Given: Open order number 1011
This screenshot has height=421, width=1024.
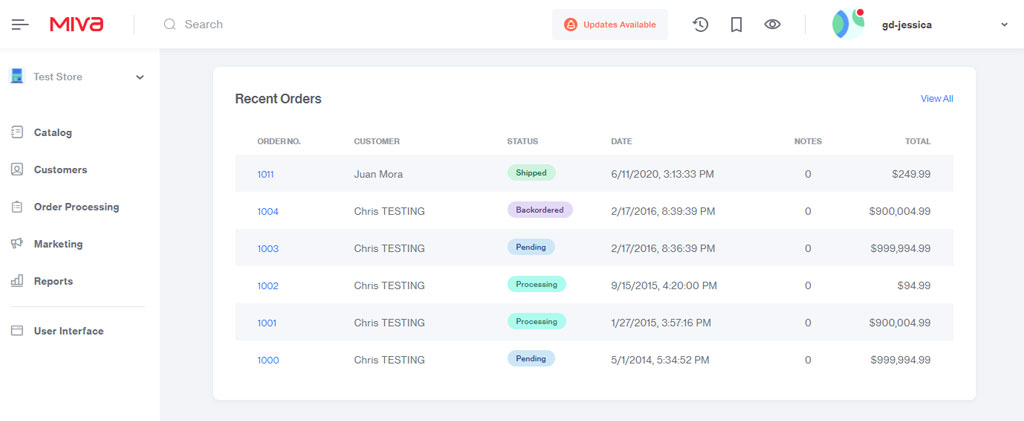Looking at the screenshot, I should pyautogui.click(x=265, y=174).
